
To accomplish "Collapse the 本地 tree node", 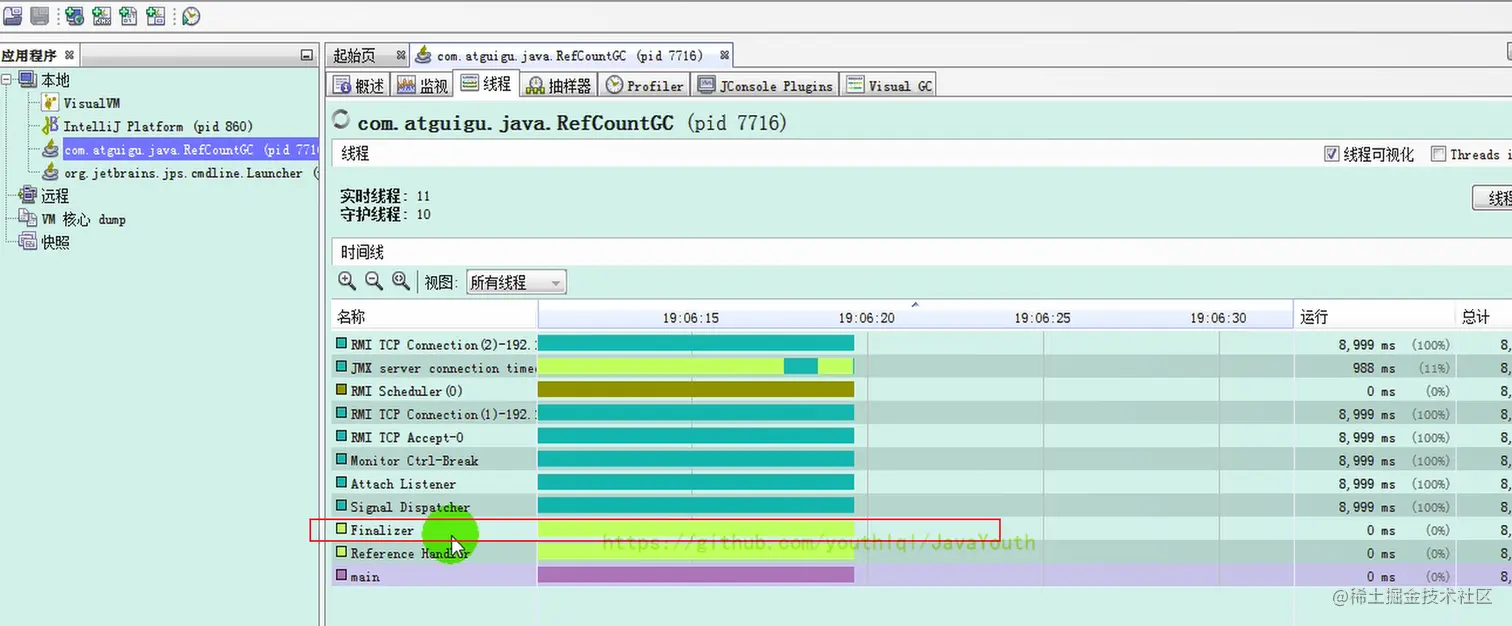I will pyautogui.click(x=7, y=80).
